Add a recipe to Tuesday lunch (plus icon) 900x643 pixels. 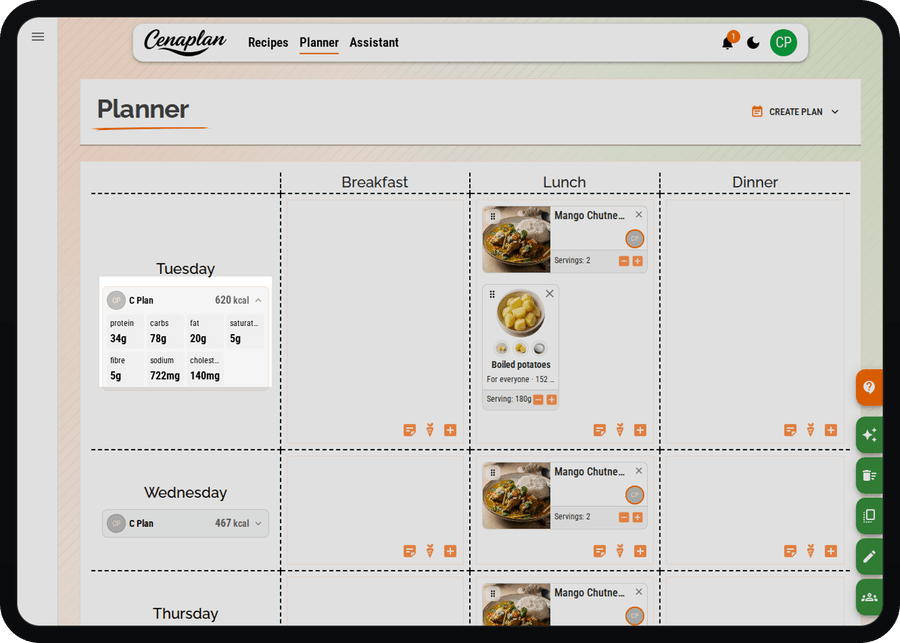[640, 430]
